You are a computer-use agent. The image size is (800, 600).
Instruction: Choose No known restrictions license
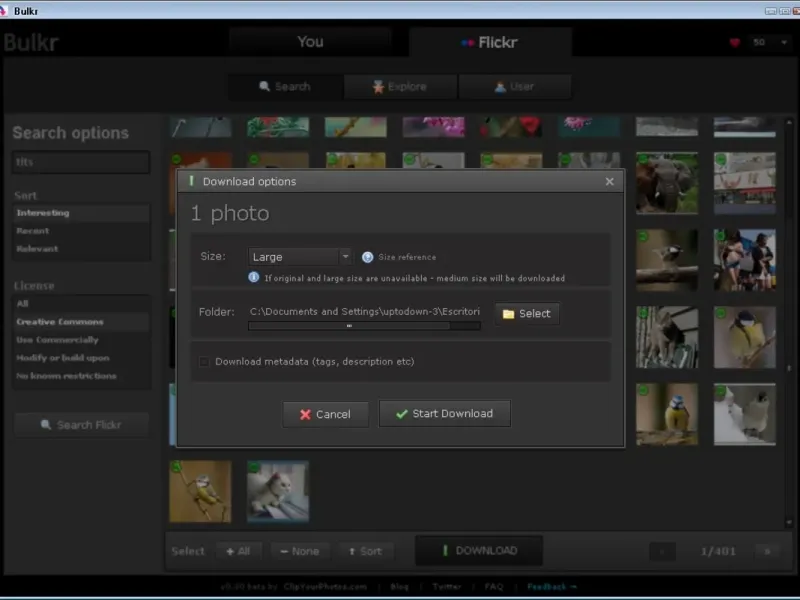click(81, 376)
